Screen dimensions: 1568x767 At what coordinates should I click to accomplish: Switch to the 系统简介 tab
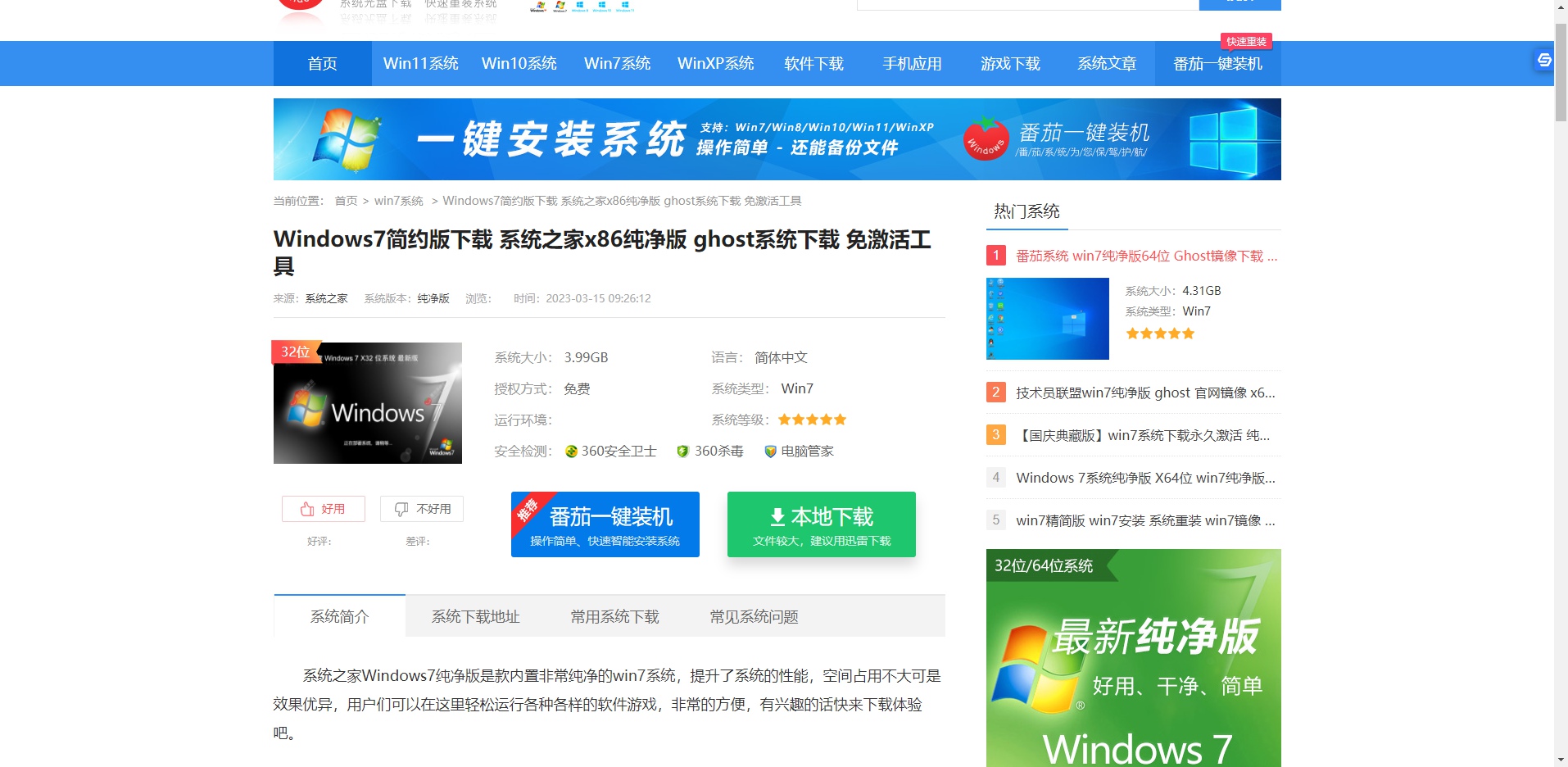click(x=340, y=616)
